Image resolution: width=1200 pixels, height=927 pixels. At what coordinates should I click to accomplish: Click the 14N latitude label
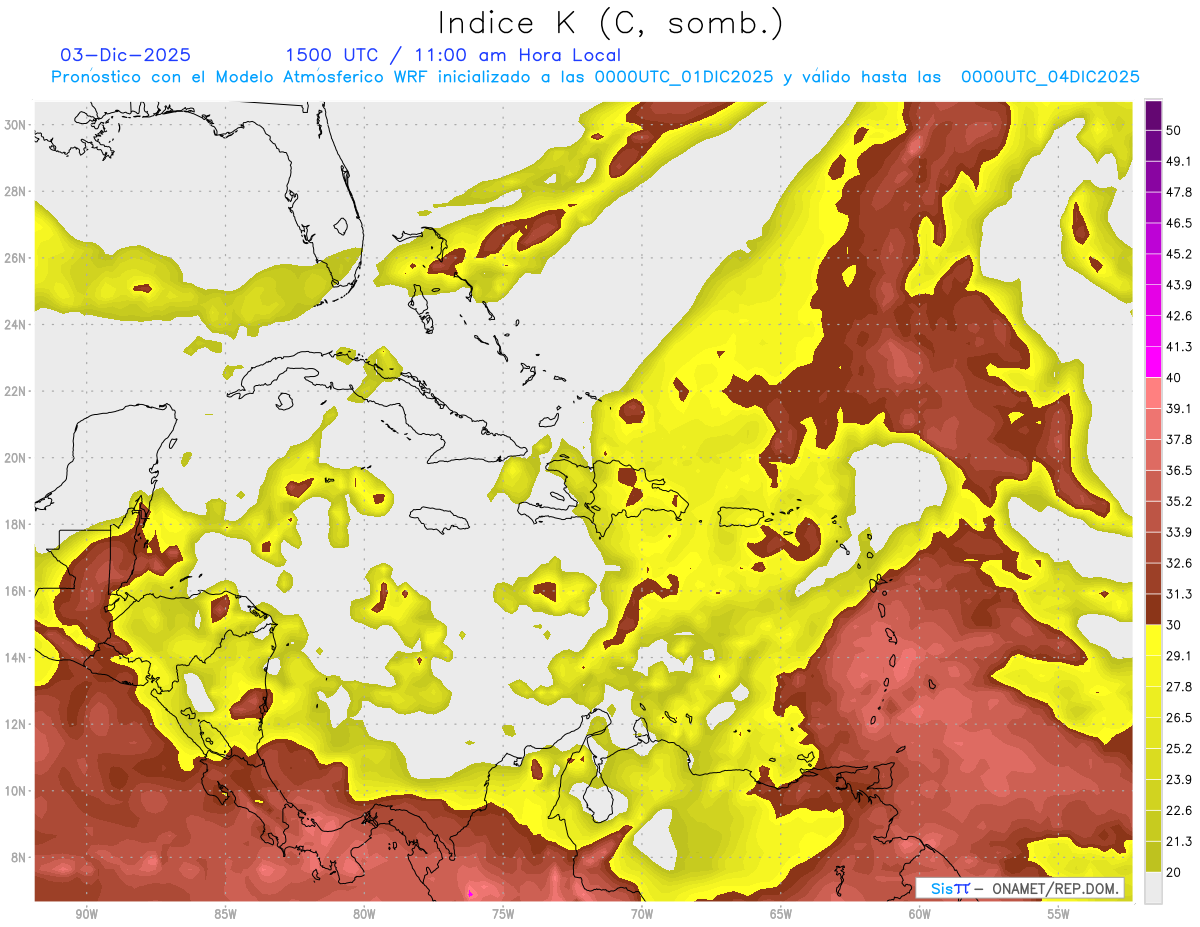(16, 657)
